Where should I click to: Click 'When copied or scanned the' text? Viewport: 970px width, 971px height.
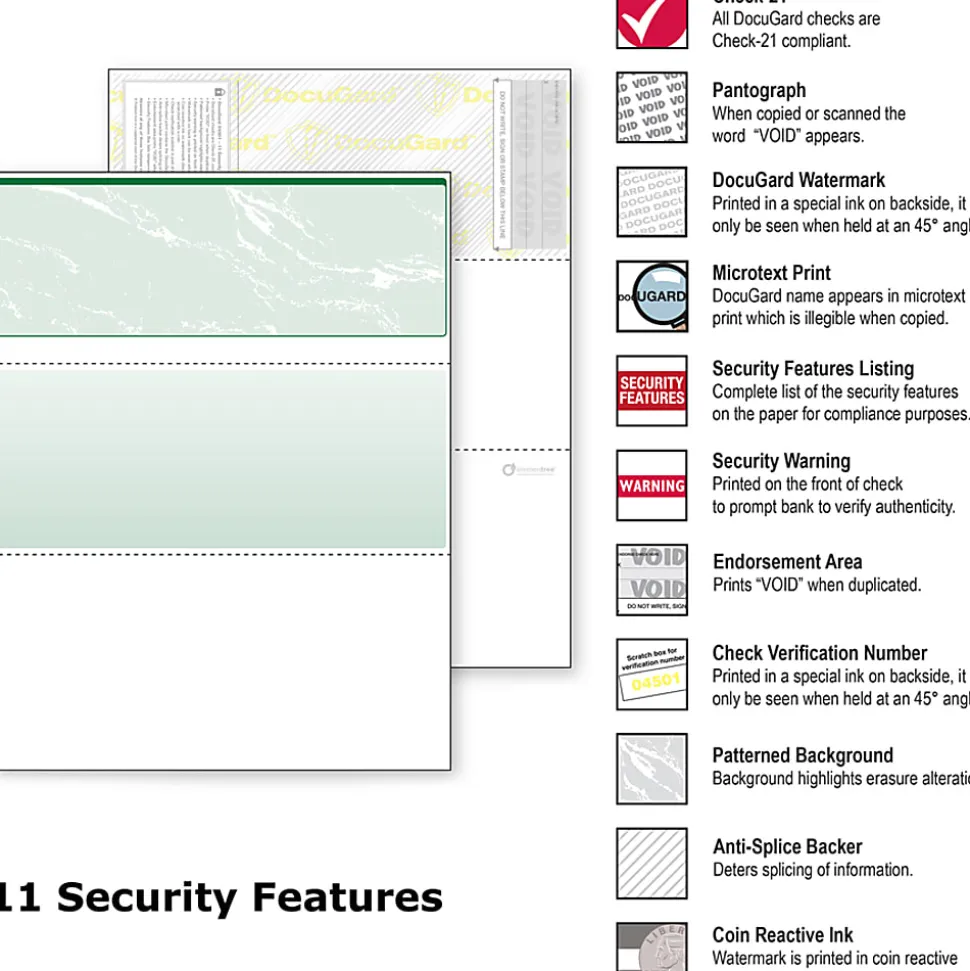[x=808, y=114]
